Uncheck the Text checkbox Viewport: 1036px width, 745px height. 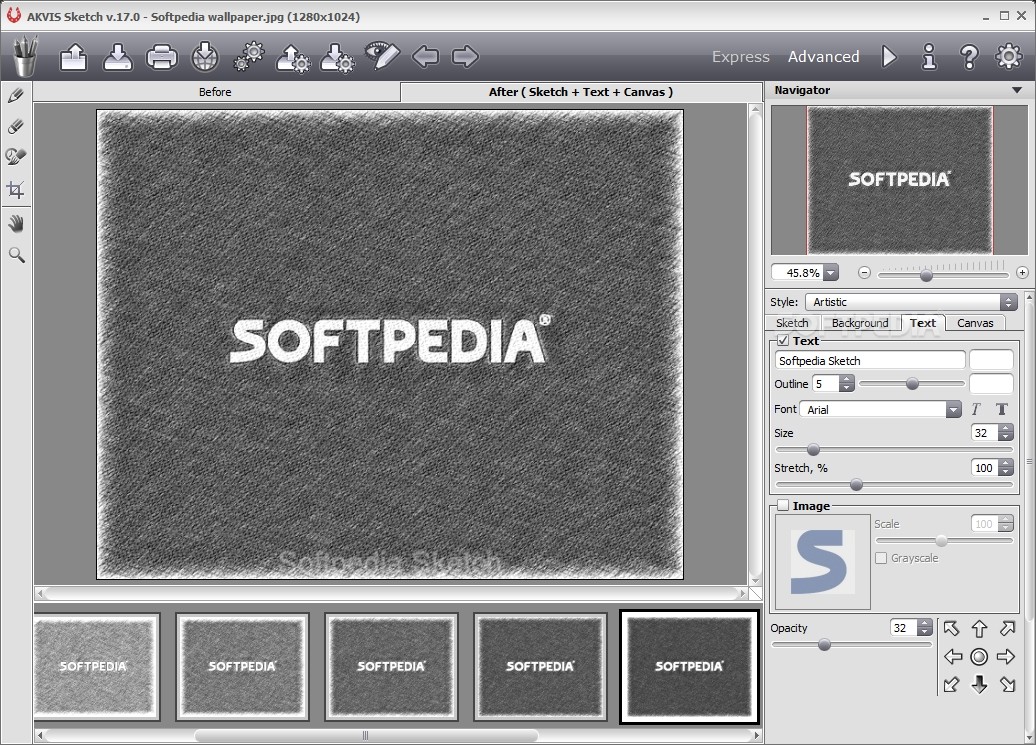pyautogui.click(x=783, y=341)
